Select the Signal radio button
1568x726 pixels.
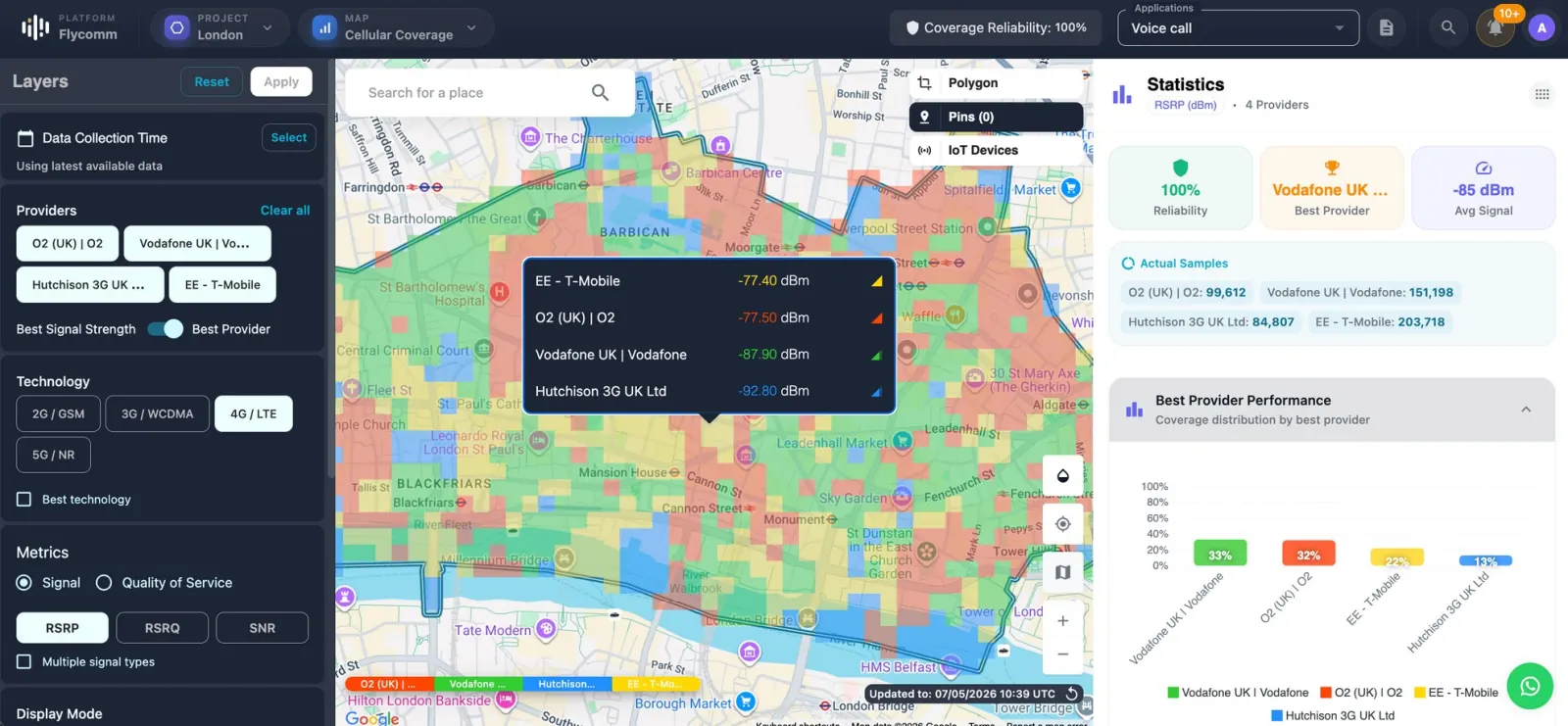point(24,583)
